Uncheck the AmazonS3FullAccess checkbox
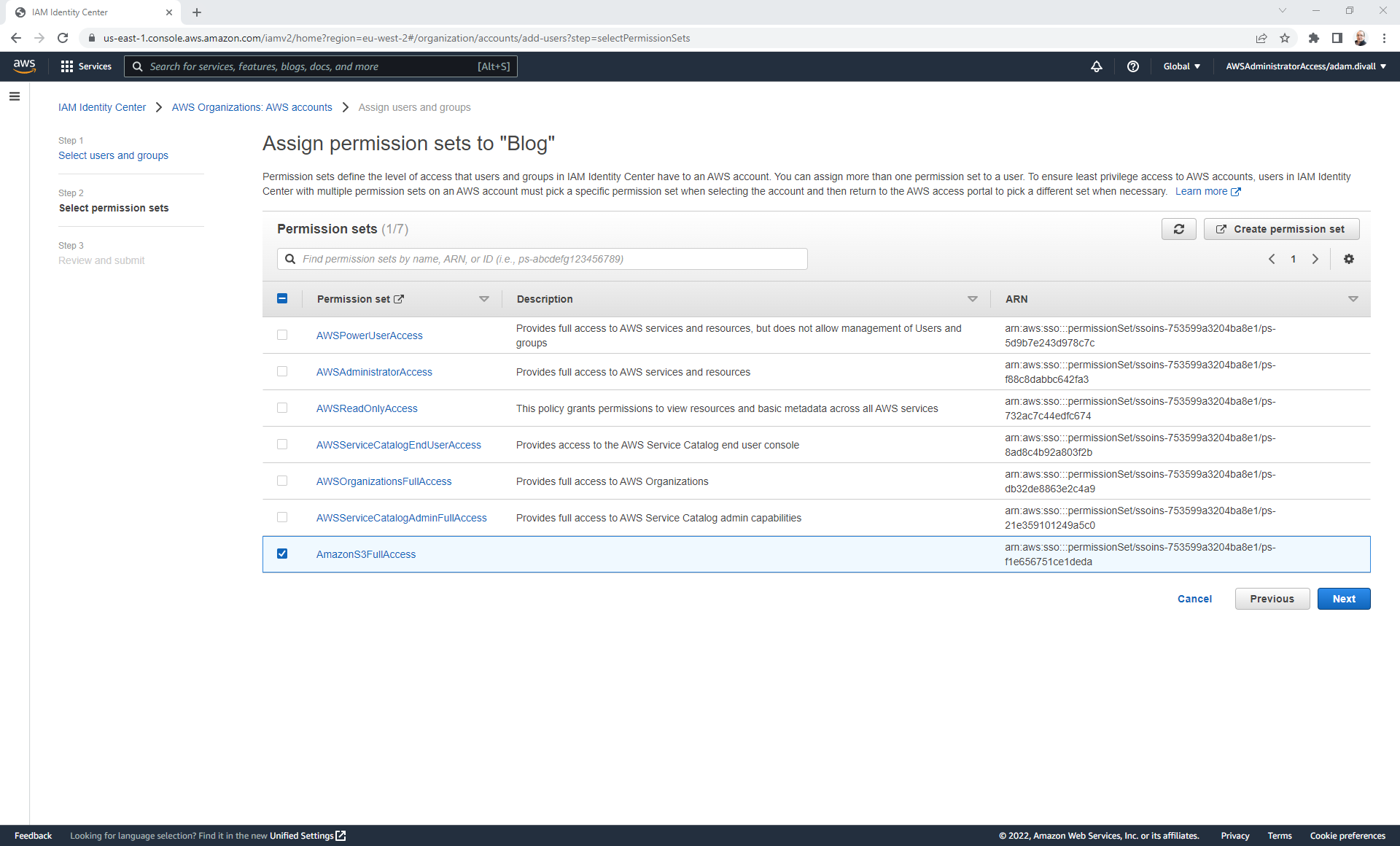This screenshot has height=846, width=1400. 282,554
